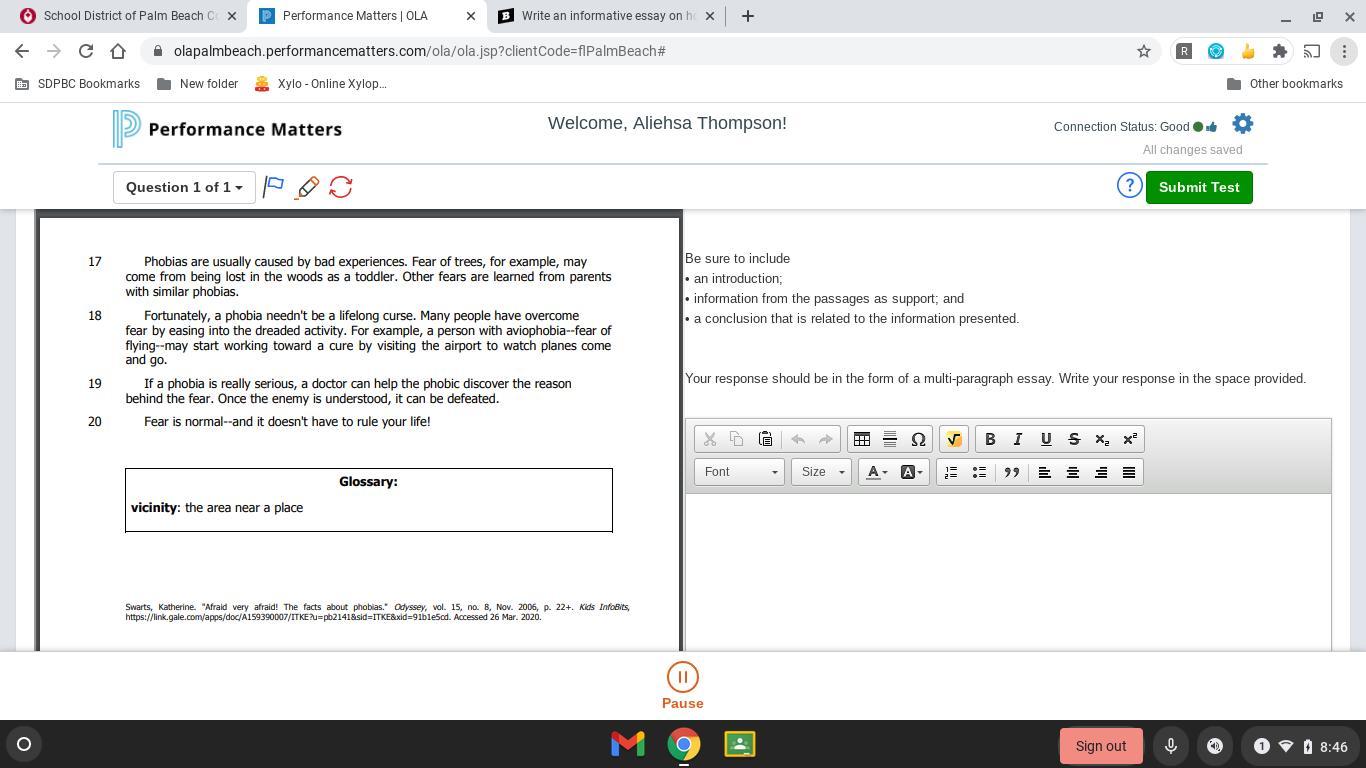Click the Copy icon in editor toolbar
Image resolution: width=1366 pixels, height=768 pixels.
[x=737, y=439]
